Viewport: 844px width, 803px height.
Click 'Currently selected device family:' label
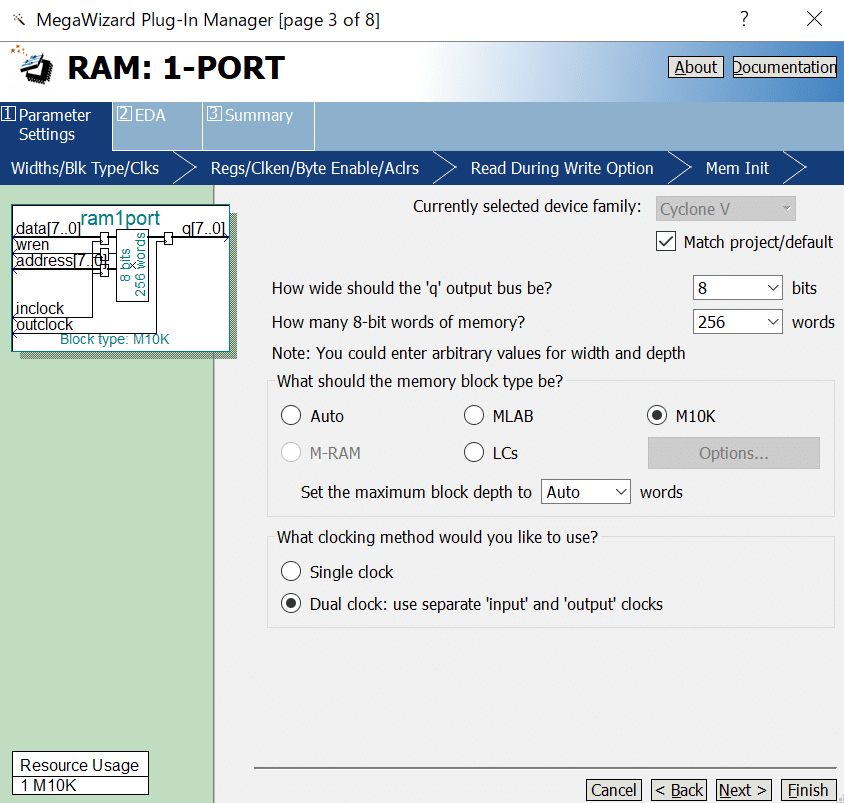point(527,207)
